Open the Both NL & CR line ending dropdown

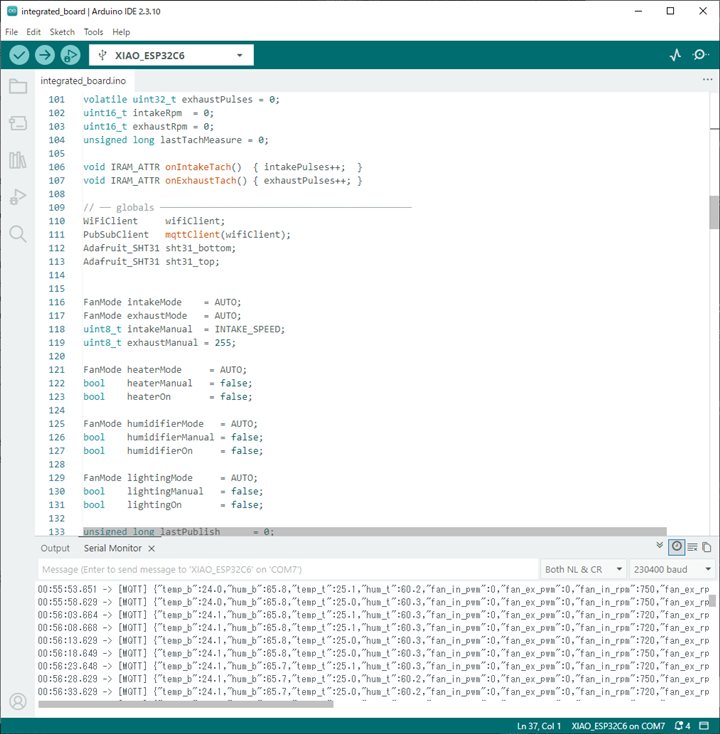click(584, 570)
